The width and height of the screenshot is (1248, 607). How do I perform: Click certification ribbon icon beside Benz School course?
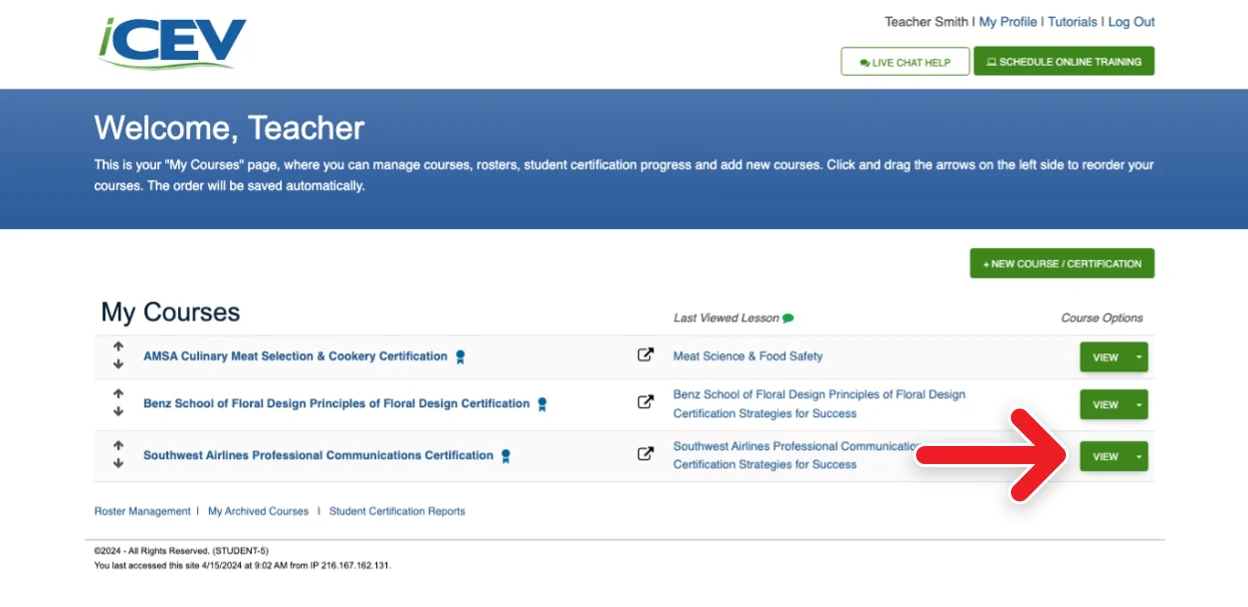tap(542, 405)
